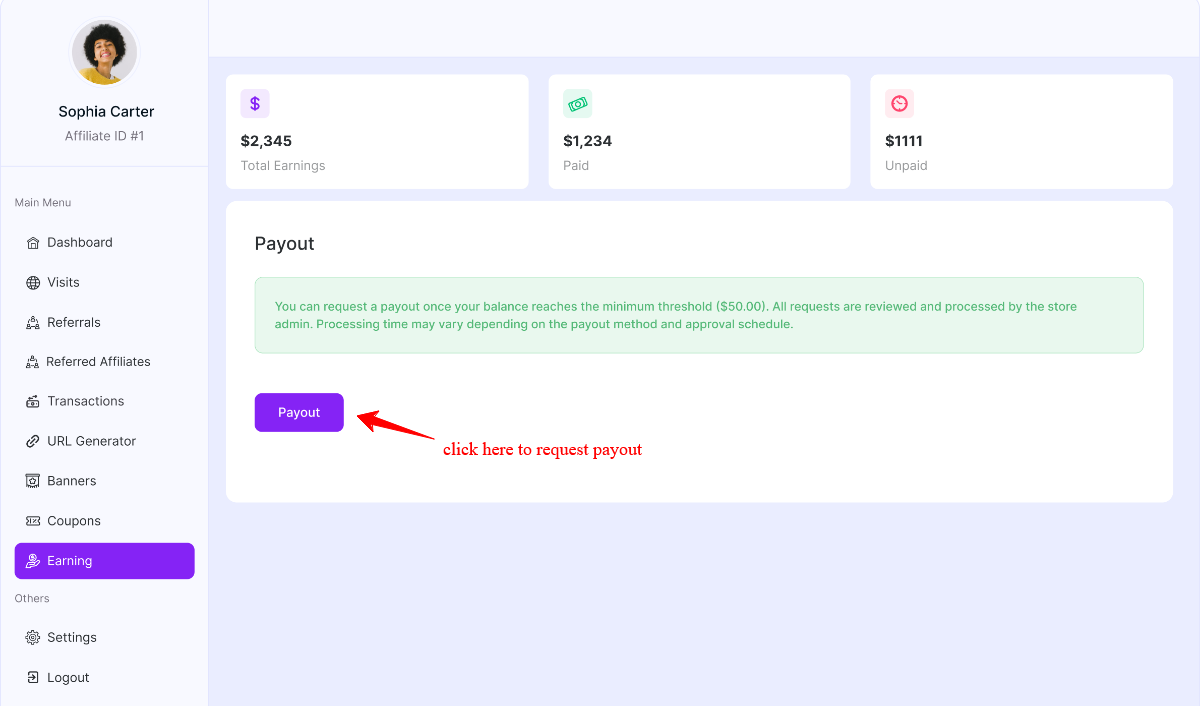Viewport: 1200px width, 706px height.
Task: Click the green payout threshold notice
Action: 698,315
